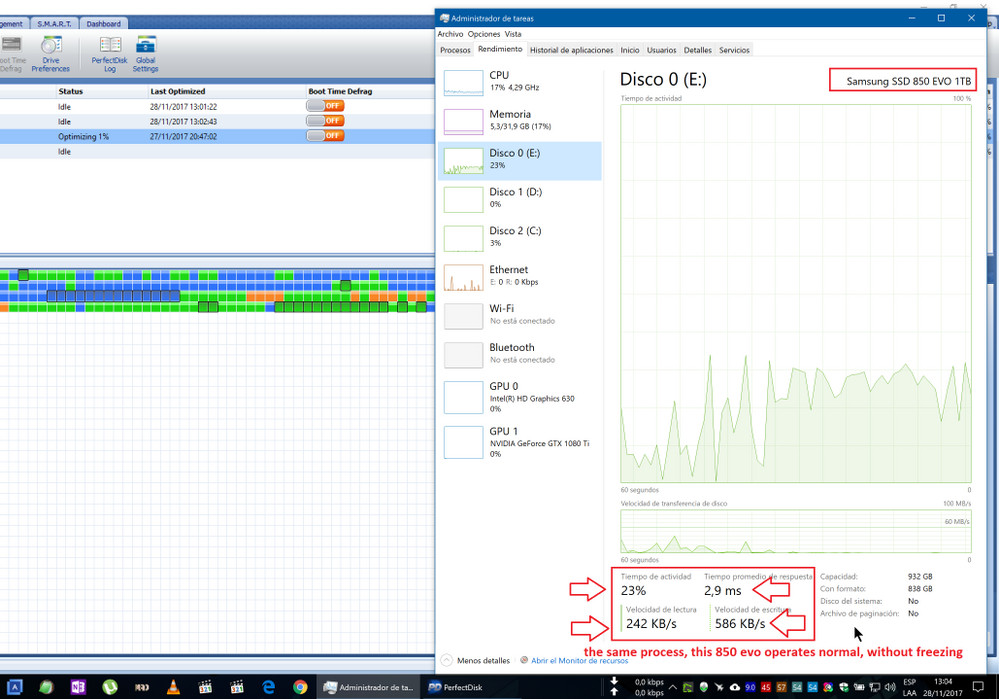Click the colorful wheel tray icon
999x699 pixels.
[828, 687]
